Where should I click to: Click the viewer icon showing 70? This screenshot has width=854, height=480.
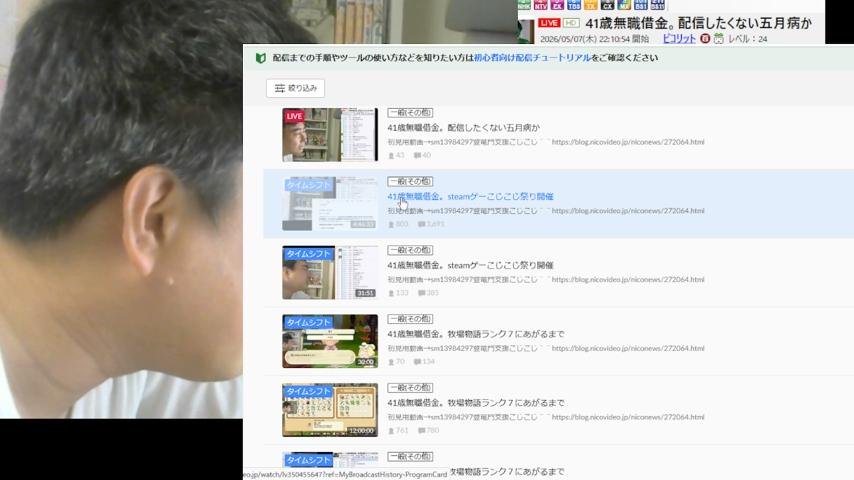(x=391, y=362)
